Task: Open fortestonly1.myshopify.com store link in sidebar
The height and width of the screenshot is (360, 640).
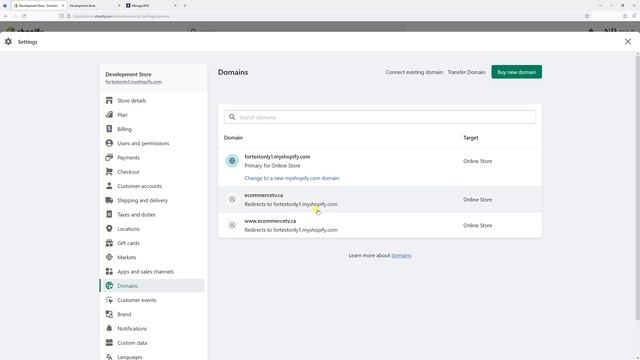Action: (x=133, y=82)
